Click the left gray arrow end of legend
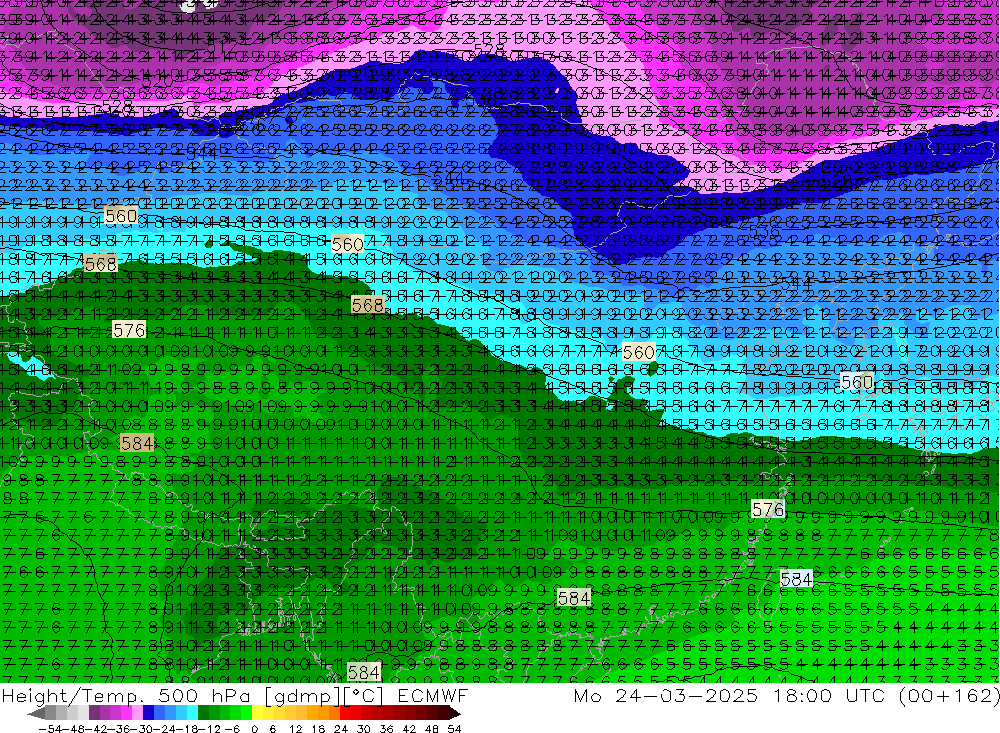The height and width of the screenshot is (733, 1000). (x=36, y=714)
